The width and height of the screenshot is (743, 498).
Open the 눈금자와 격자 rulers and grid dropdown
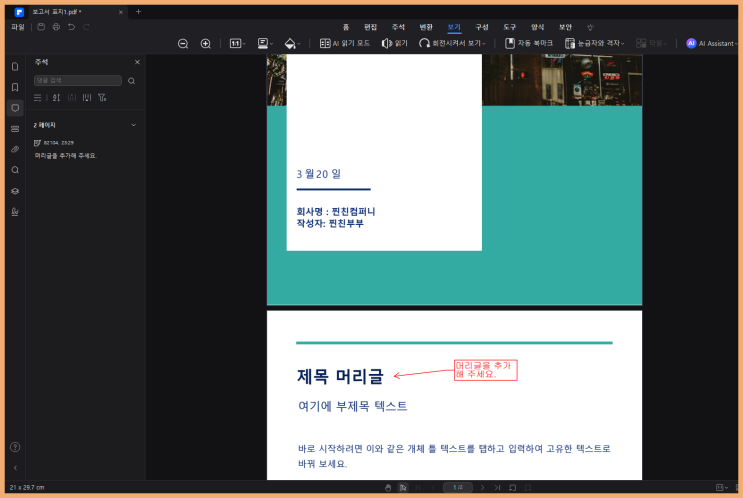(x=594, y=44)
